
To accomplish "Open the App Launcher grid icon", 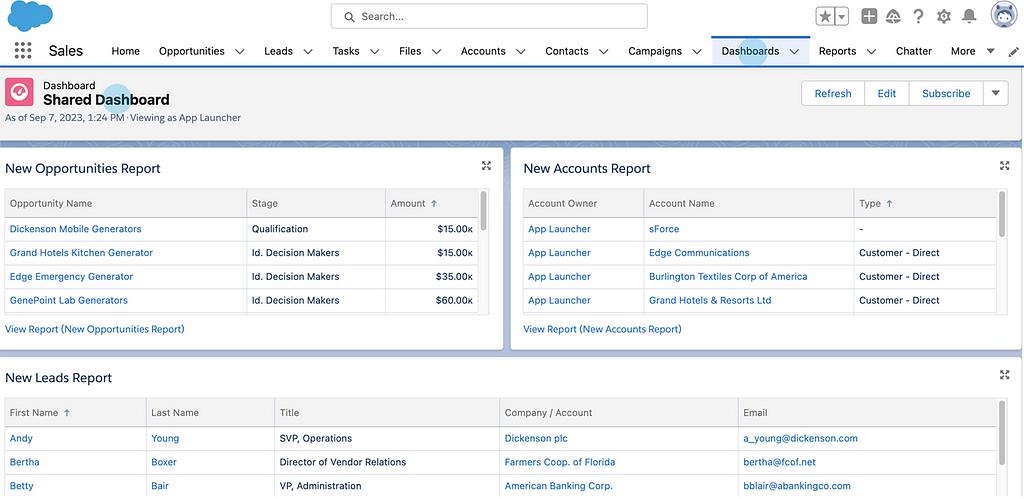I will tap(22, 51).
